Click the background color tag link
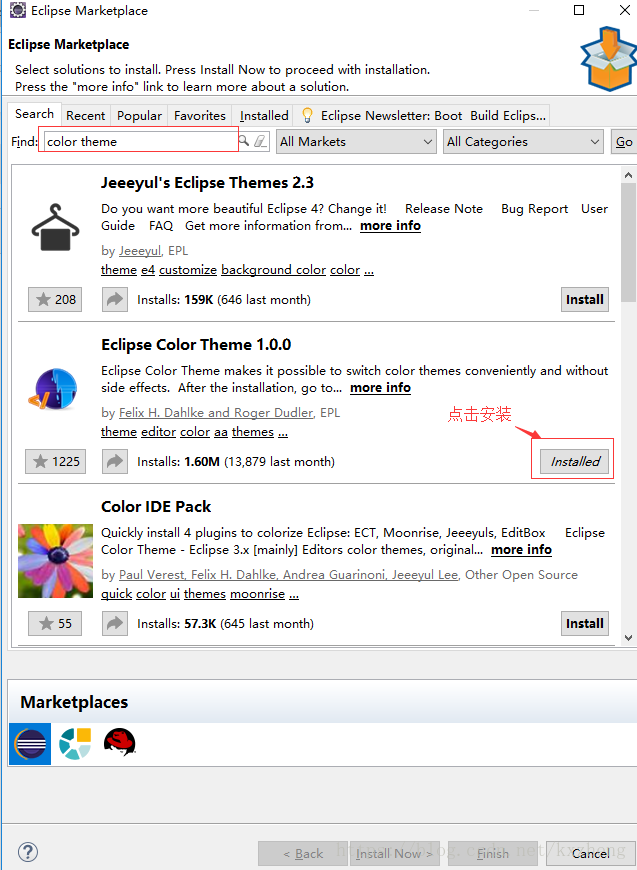The width and height of the screenshot is (637, 870). pyautogui.click(x=273, y=270)
